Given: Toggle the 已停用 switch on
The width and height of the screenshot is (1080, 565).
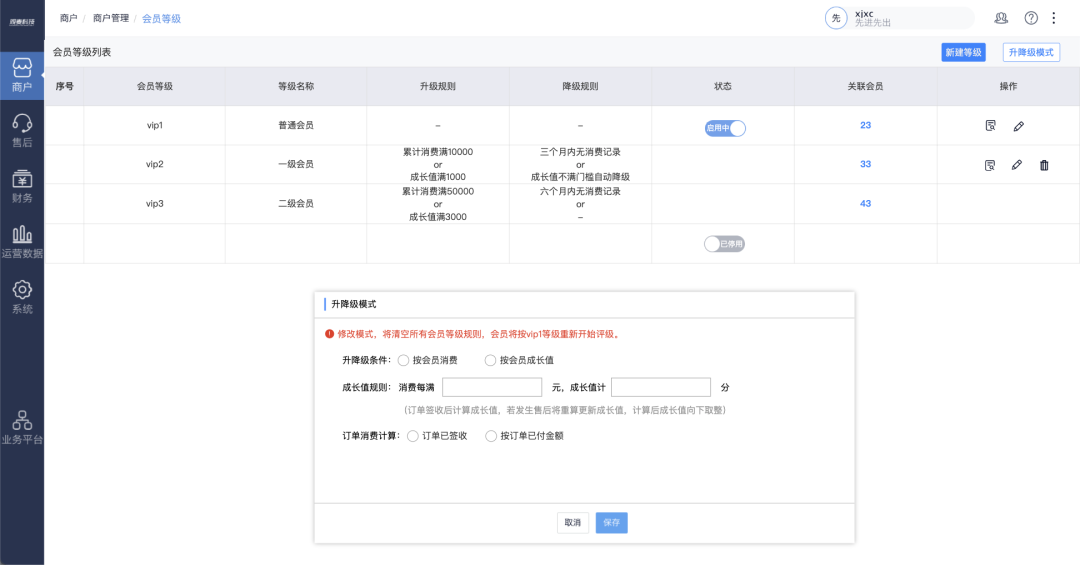Looking at the screenshot, I should click(725, 244).
